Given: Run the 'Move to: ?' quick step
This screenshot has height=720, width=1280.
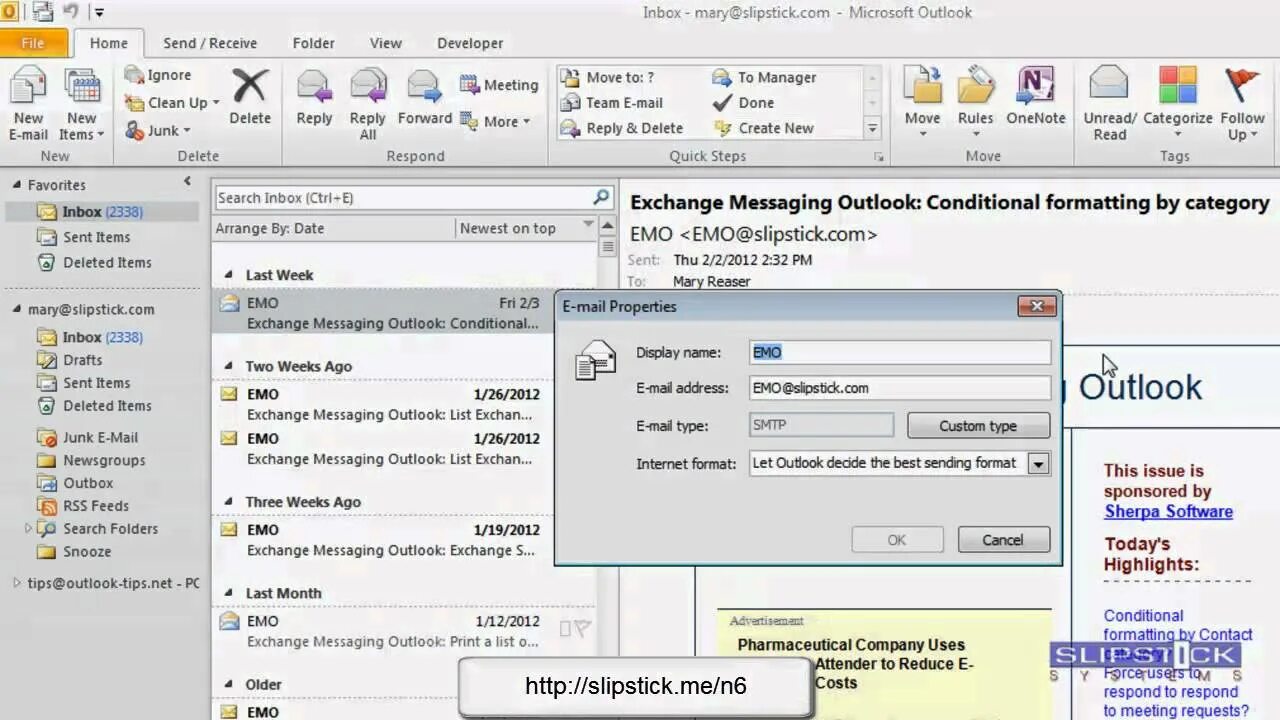Looking at the screenshot, I should pyautogui.click(x=607, y=77).
